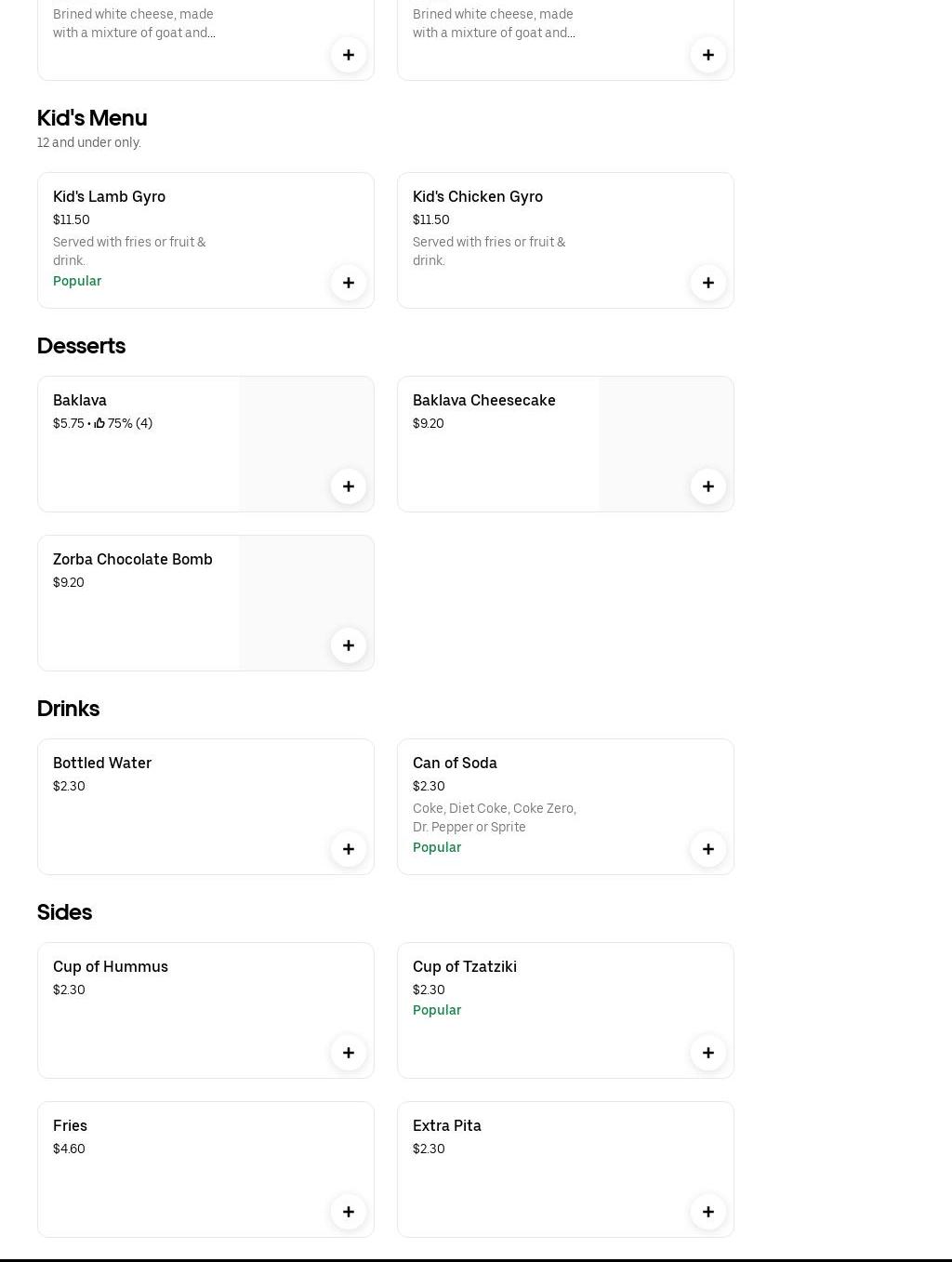Click plus icon for Bottled Water

click(349, 849)
